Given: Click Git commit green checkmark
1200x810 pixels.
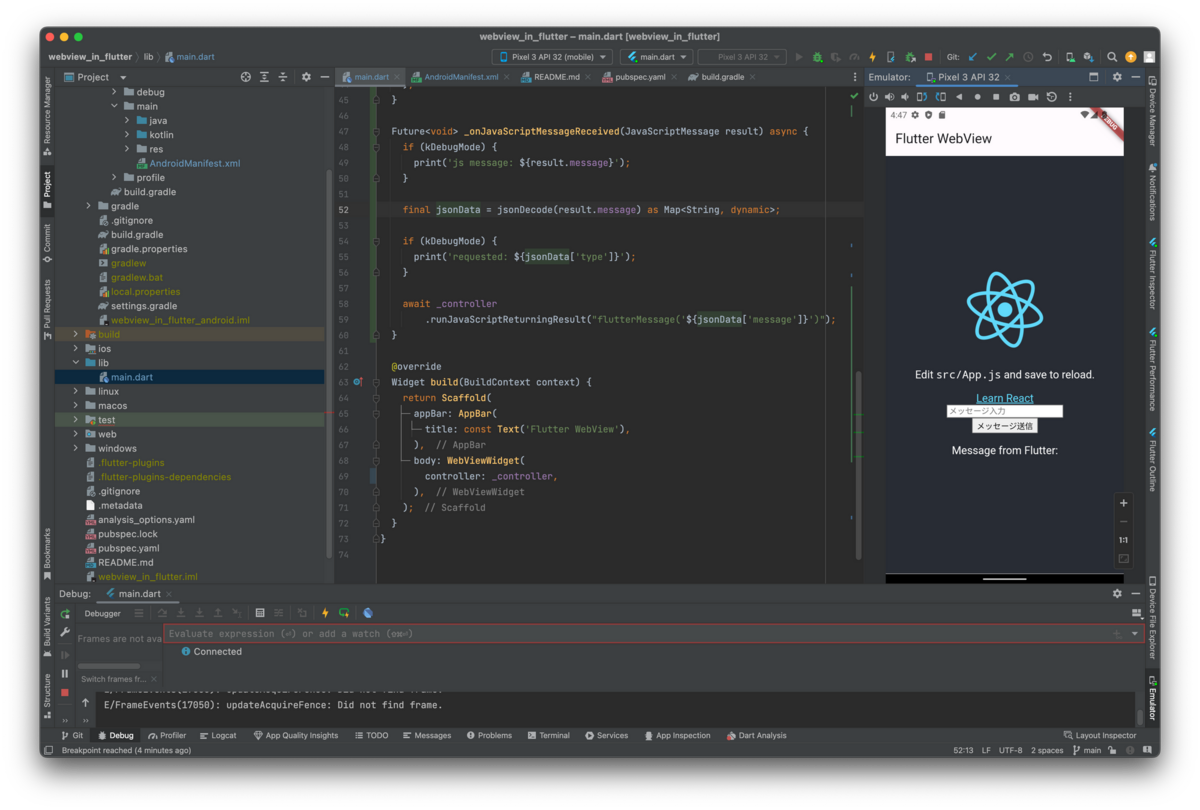Looking at the screenshot, I should [991, 57].
